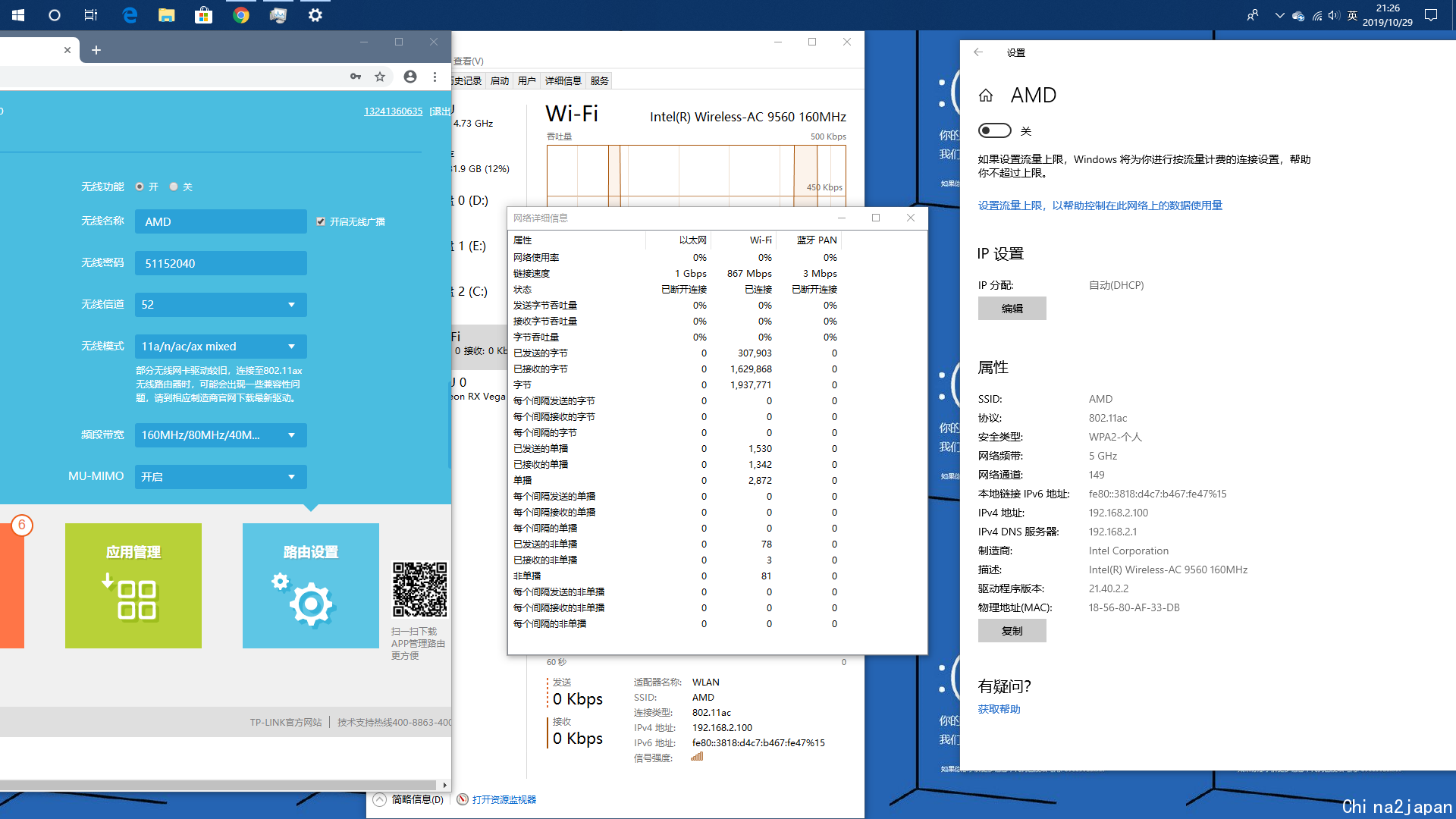Select 无线功能 关 radio button
This screenshot has height=819, width=1456.
pos(174,187)
